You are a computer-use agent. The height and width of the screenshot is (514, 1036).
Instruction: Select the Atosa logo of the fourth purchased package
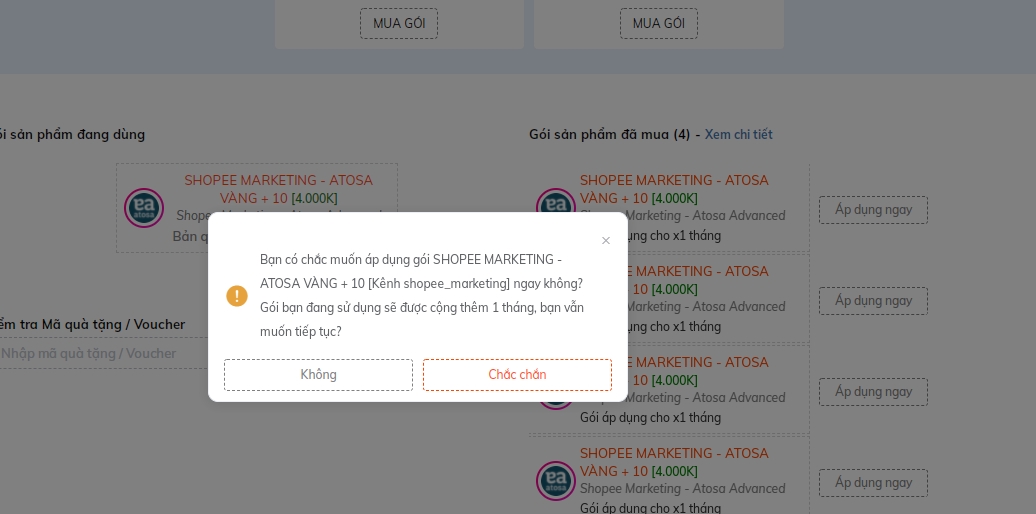click(x=556, y=481)
